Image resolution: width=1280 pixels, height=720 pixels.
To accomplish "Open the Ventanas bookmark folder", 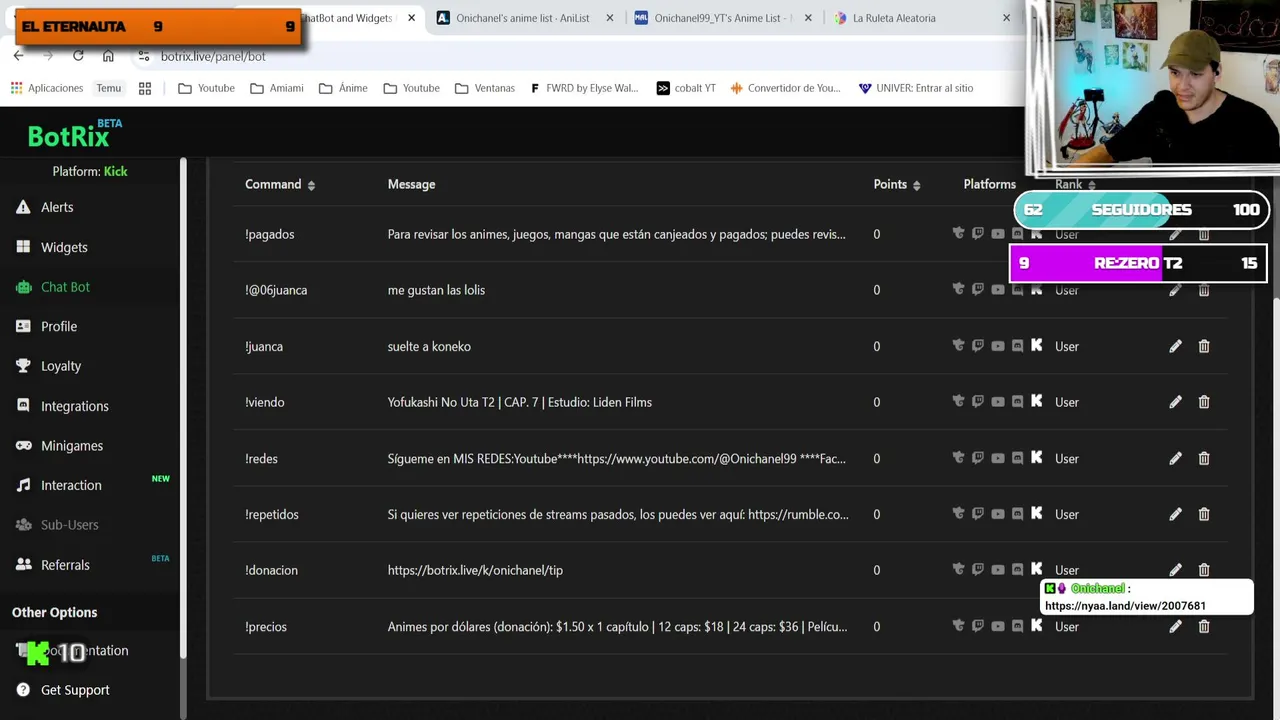I will click(485, 88).
